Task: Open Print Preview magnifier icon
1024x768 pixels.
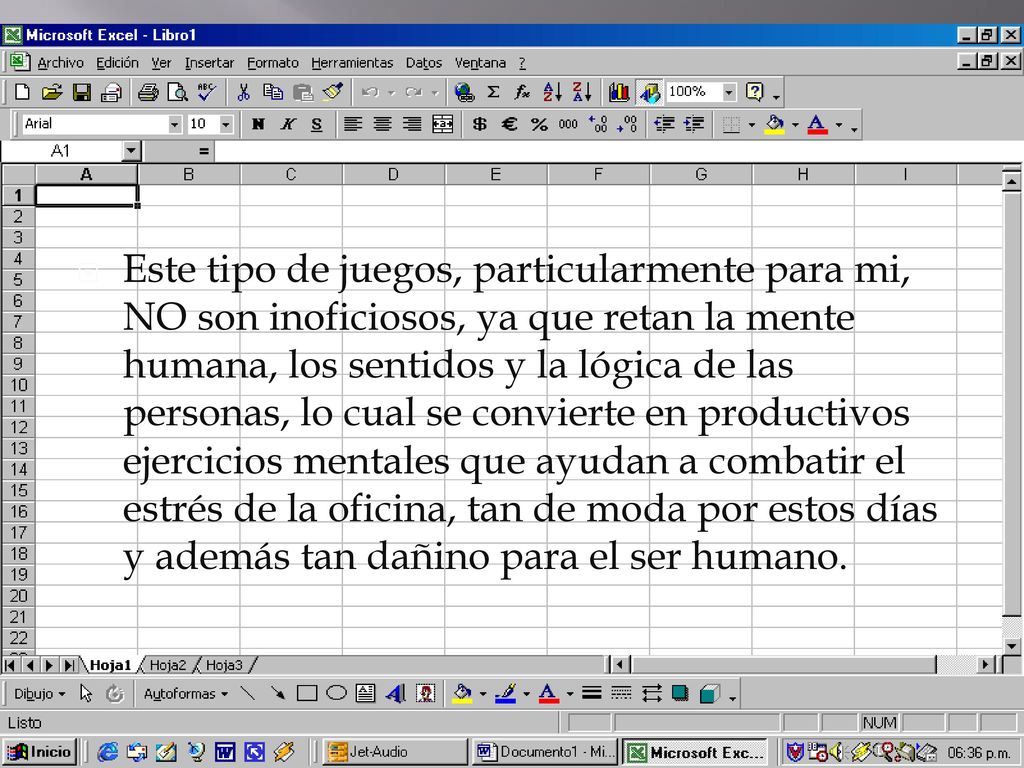Action: [177, 92]
